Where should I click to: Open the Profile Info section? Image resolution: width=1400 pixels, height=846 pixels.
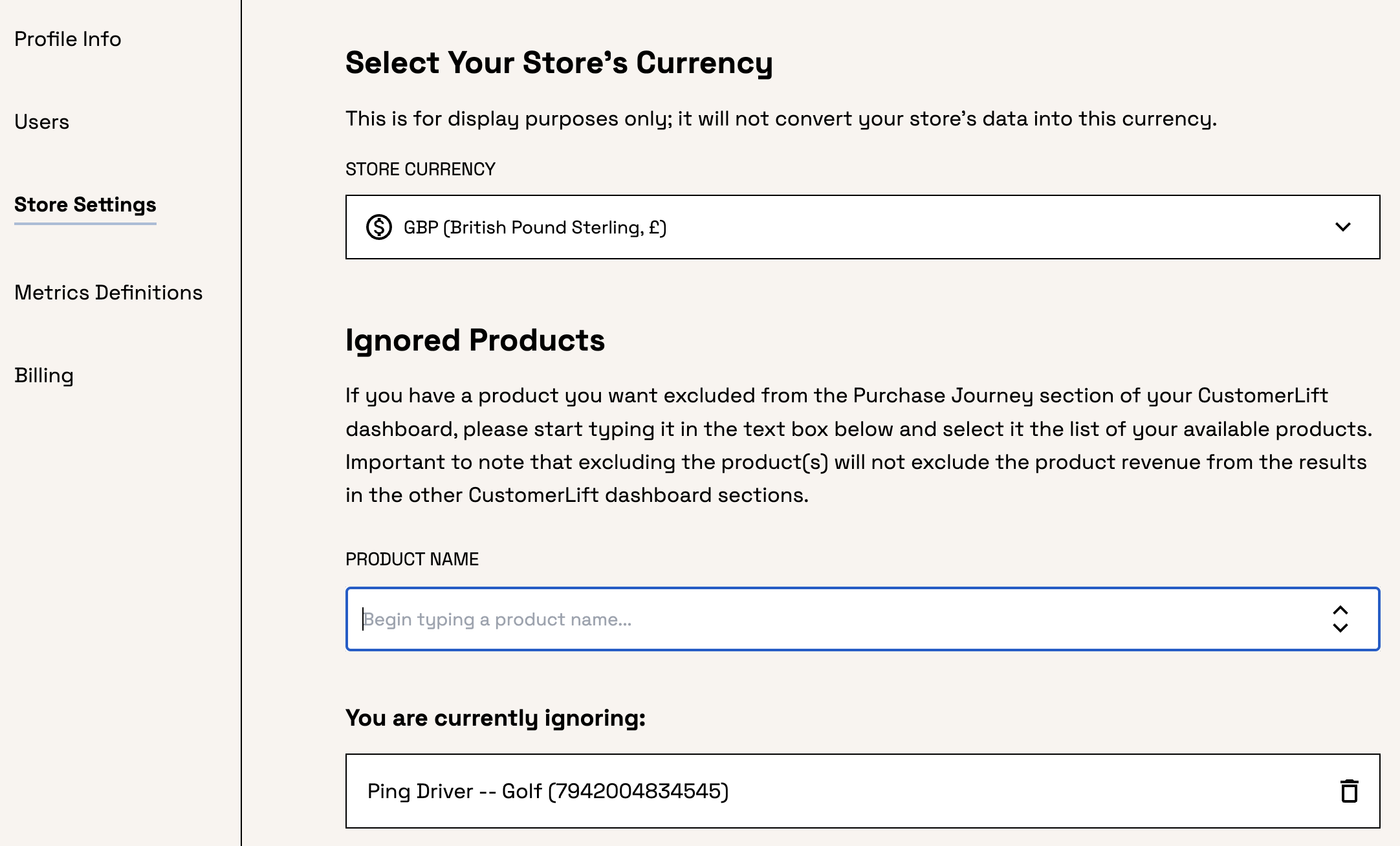[x=68, y=39]
